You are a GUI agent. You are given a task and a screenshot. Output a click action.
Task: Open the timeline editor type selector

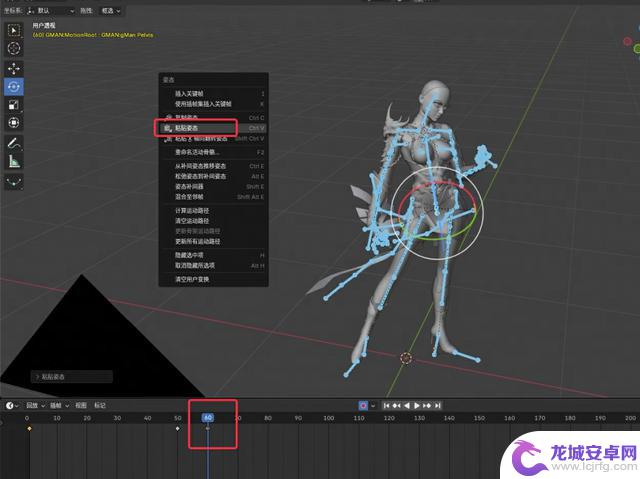(12, 406)
